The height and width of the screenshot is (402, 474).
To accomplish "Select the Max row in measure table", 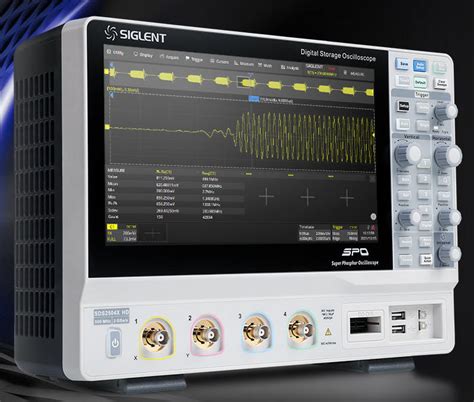I will [x=175, y=197].
